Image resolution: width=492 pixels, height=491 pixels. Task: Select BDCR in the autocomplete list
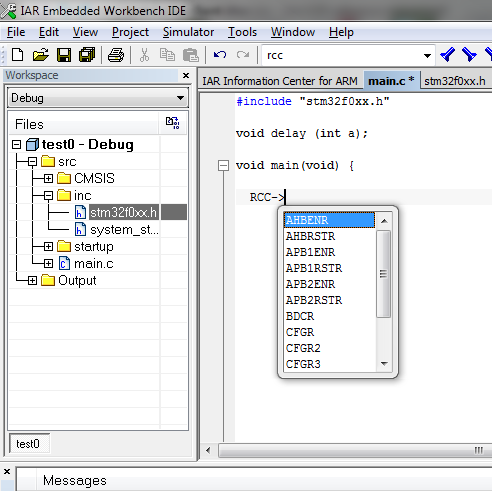point(329,316)
